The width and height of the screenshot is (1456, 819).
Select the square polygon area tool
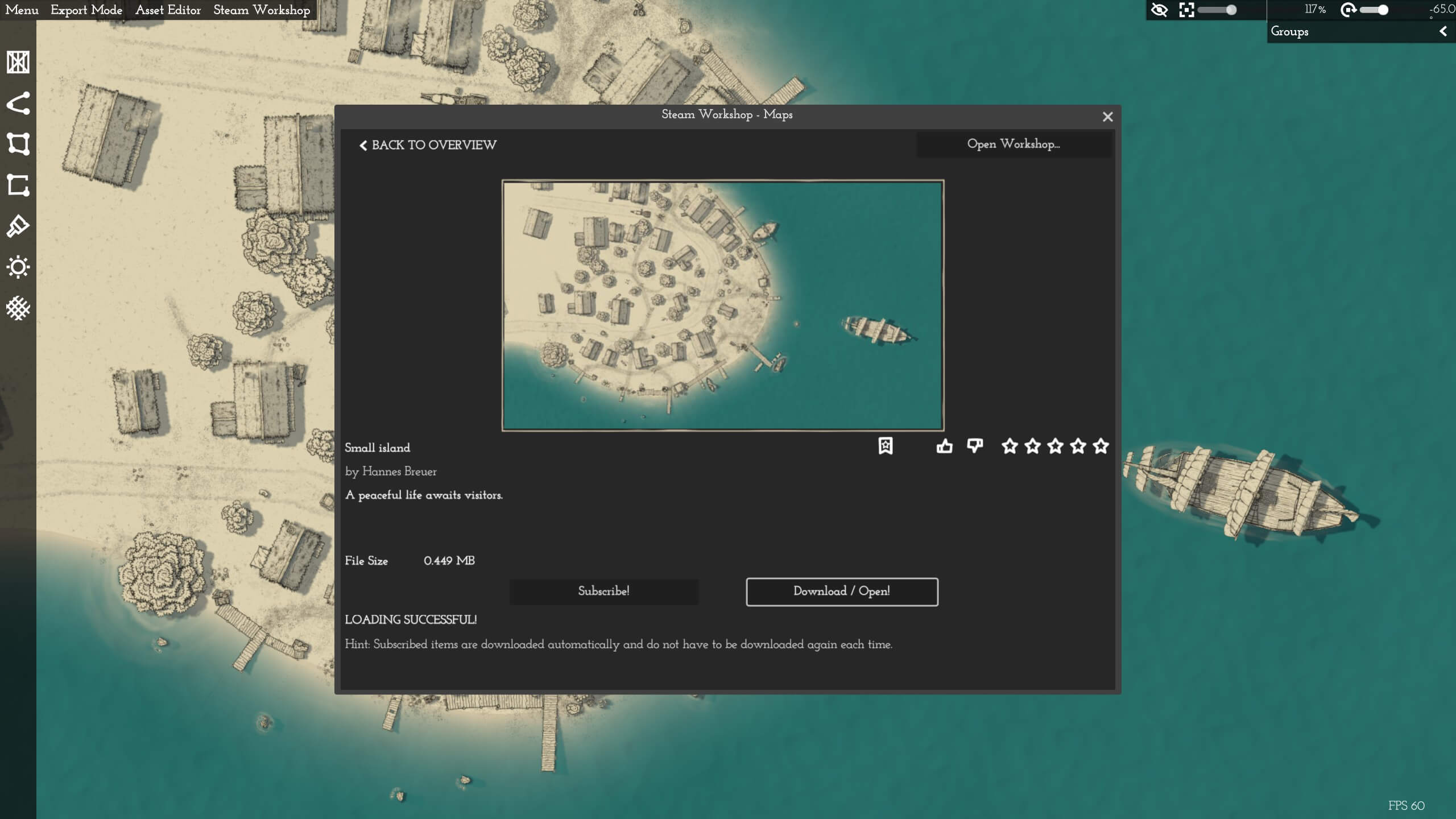18,144
